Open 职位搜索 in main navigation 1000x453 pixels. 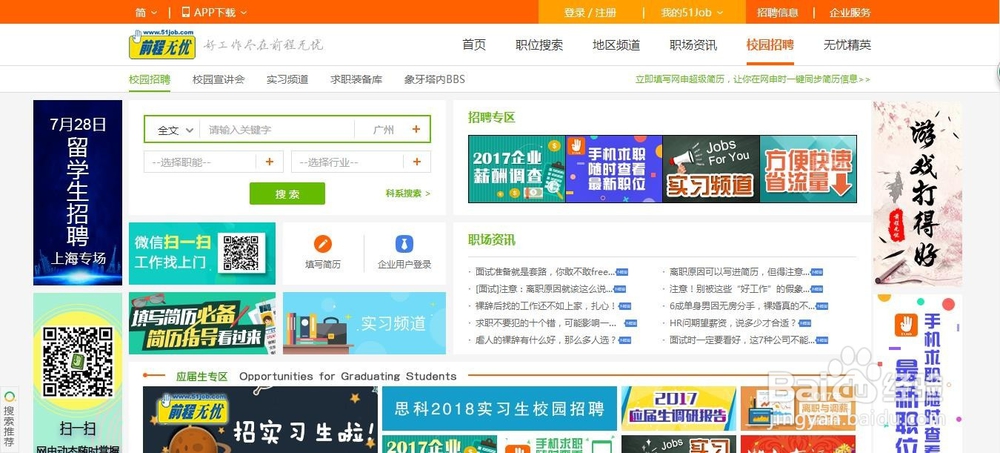(x=539, y=45)
